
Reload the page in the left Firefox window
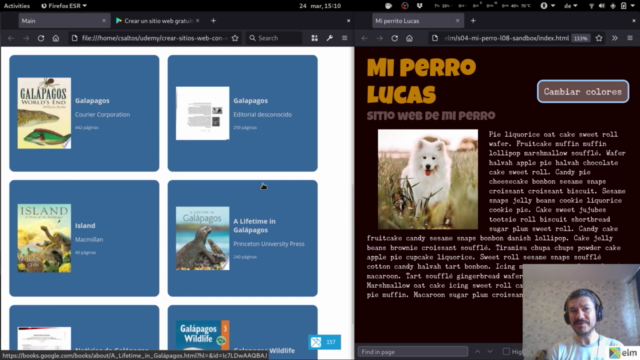click(41, 38)
